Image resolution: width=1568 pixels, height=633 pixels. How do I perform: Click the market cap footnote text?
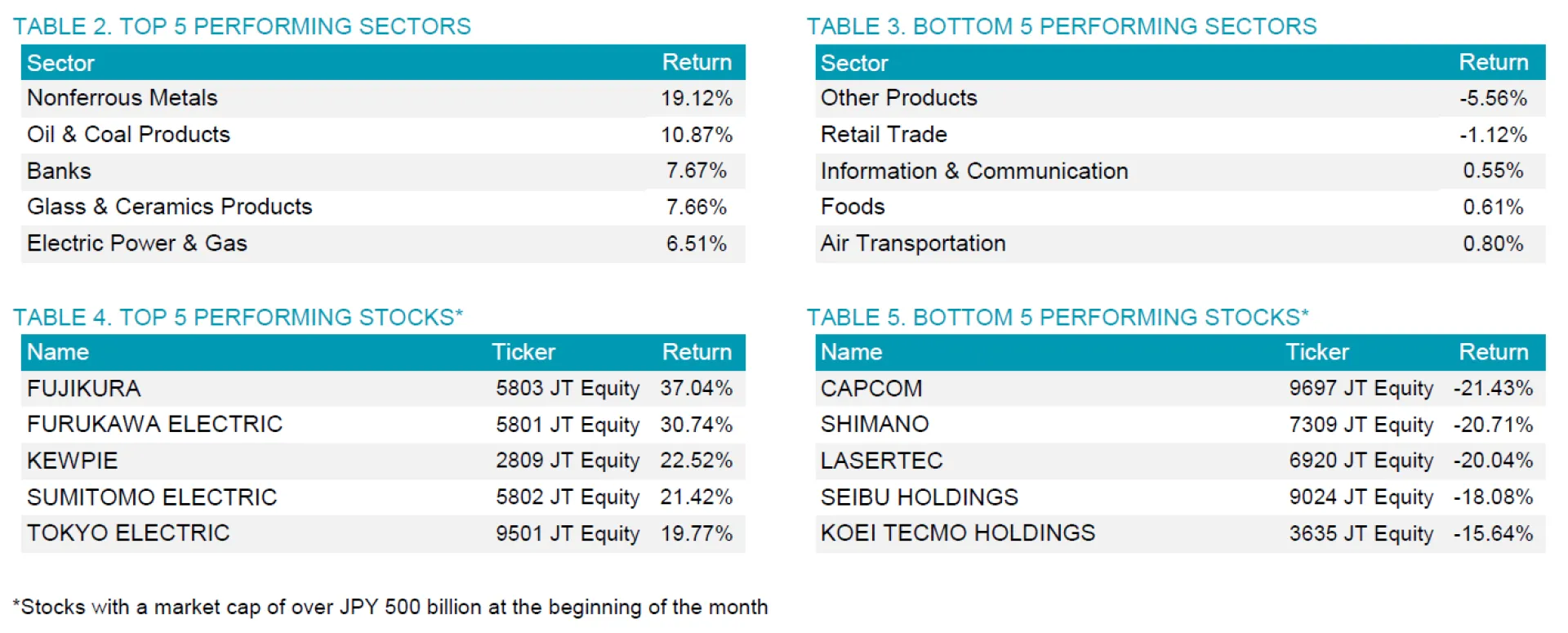390,607
